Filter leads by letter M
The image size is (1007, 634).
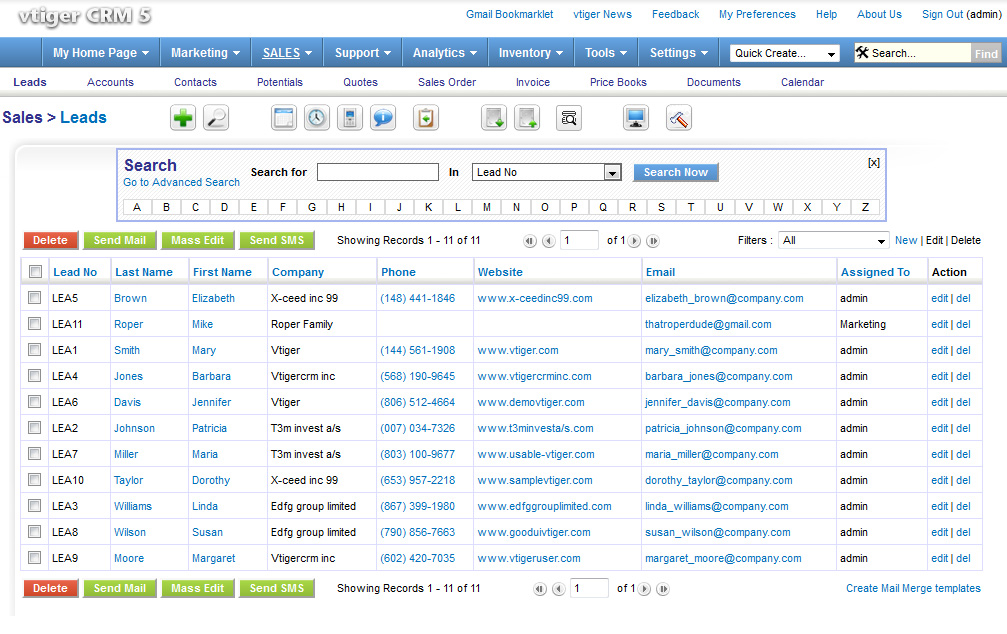click(x=487, y=207)
